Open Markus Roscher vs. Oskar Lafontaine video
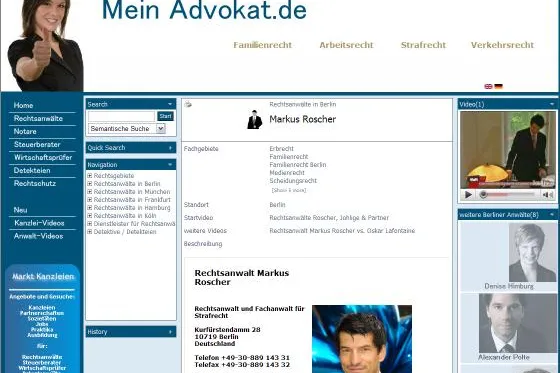This screenshot has height=373, width=560. (x=342, y=231)
